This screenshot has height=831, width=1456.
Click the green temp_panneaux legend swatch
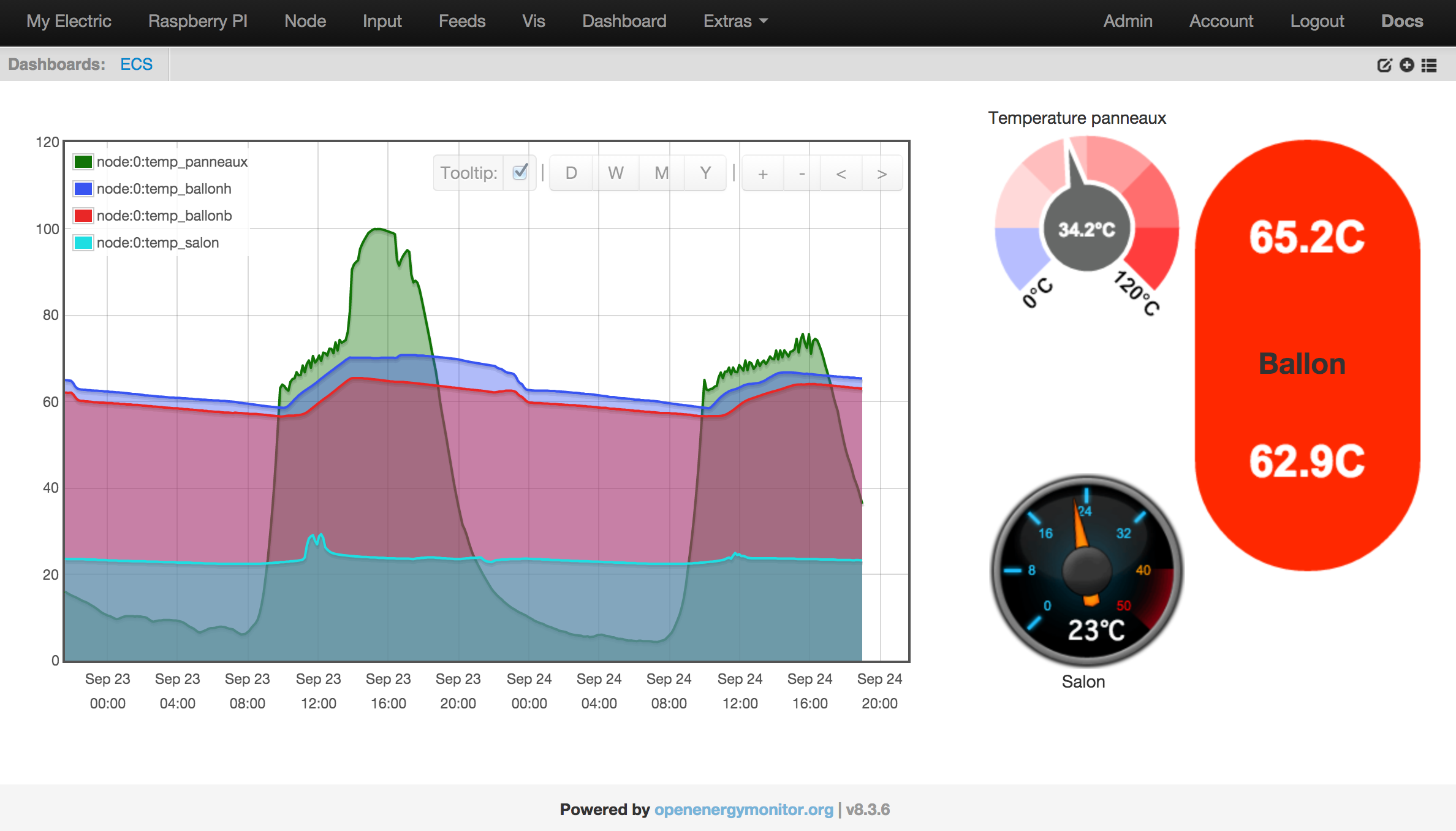[x=83, y=162]
